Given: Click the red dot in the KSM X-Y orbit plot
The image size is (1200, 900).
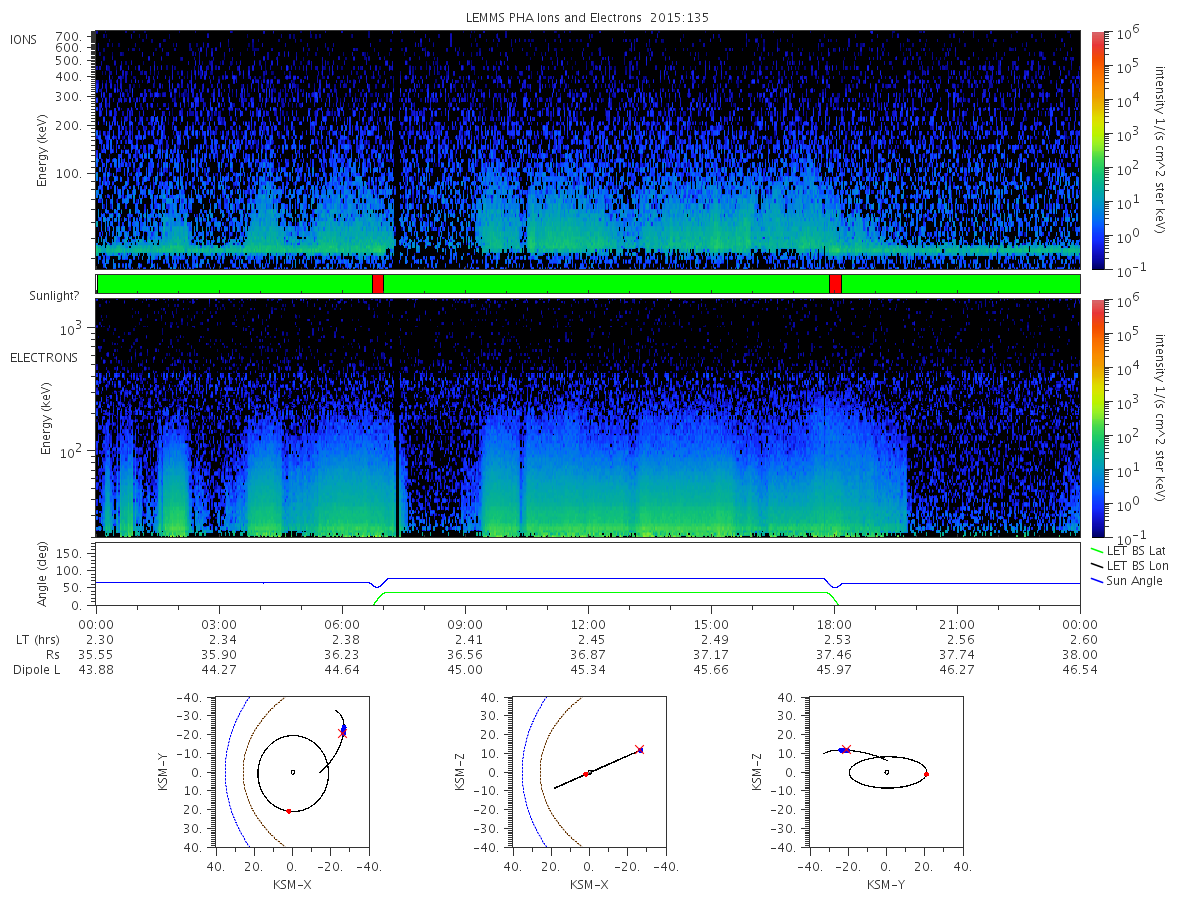Looking at the screenshot, I should 288,811.
